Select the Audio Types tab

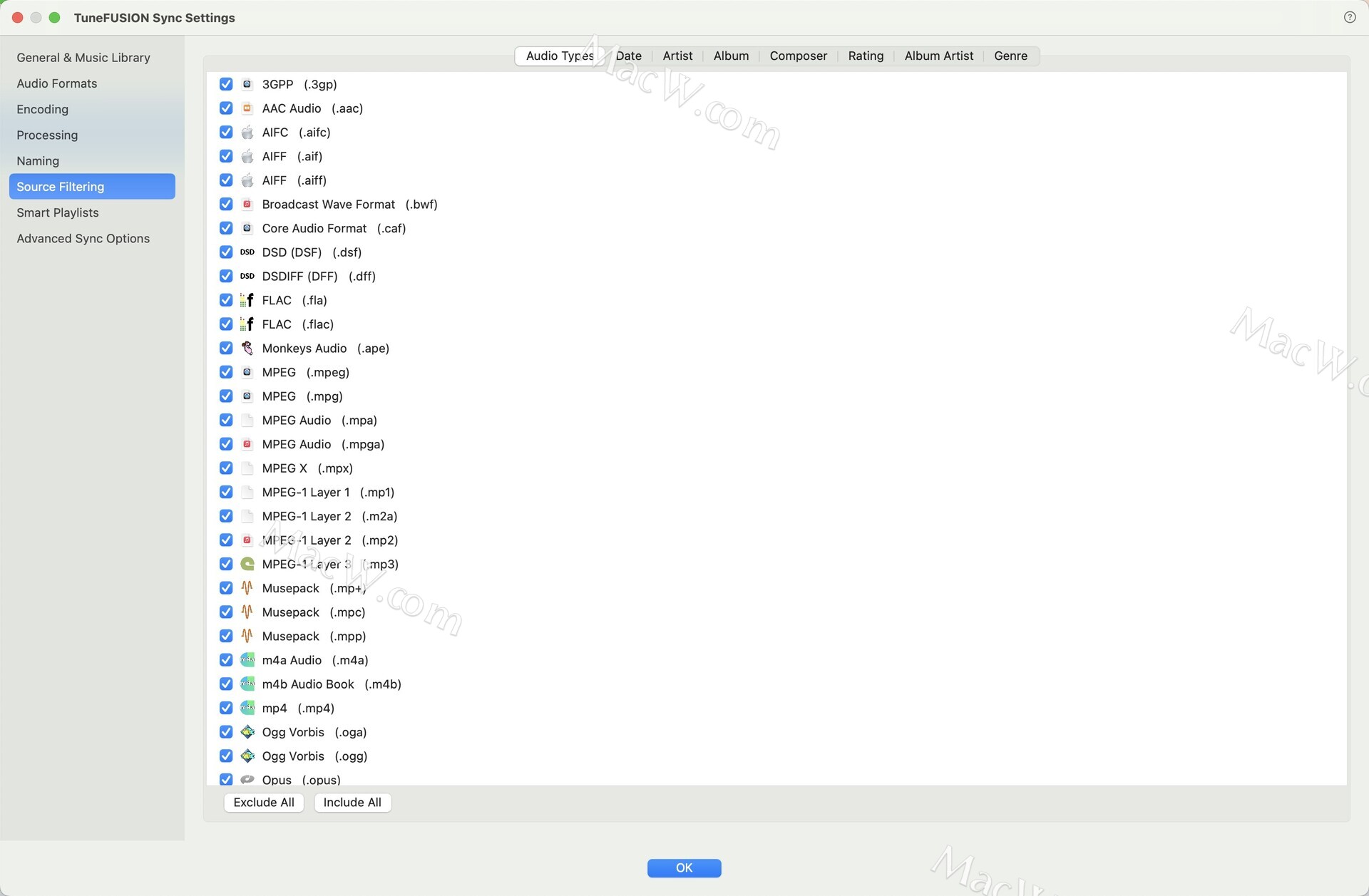[x=560, y=56]
